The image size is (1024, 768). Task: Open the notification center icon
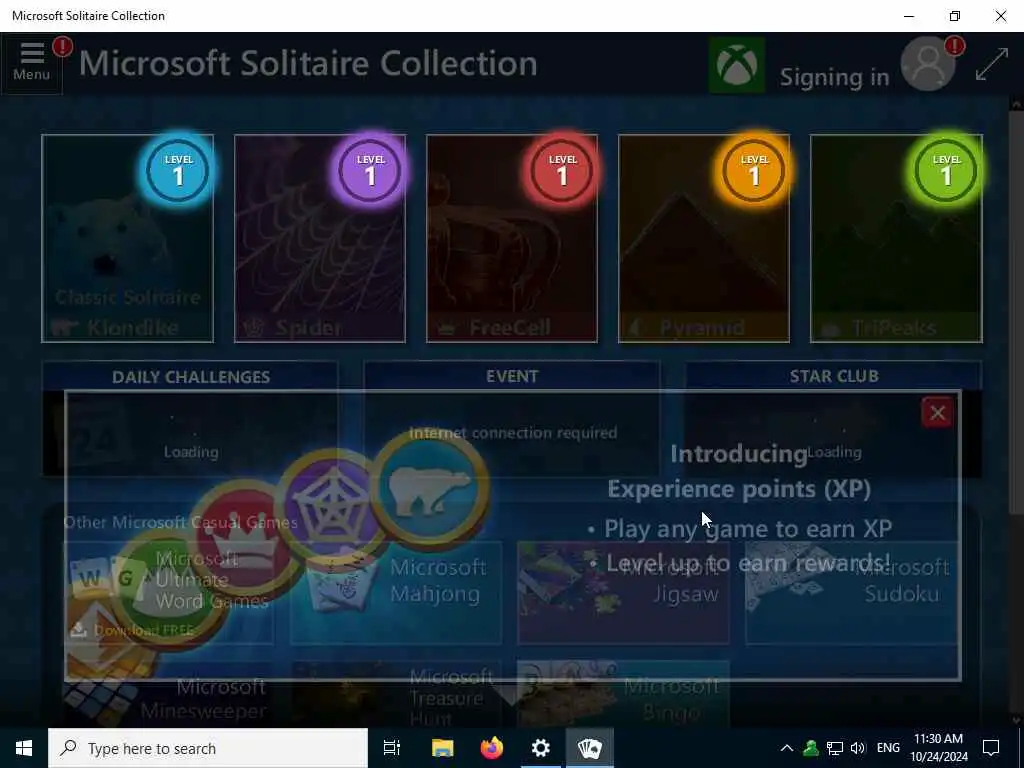coord(991,748)
